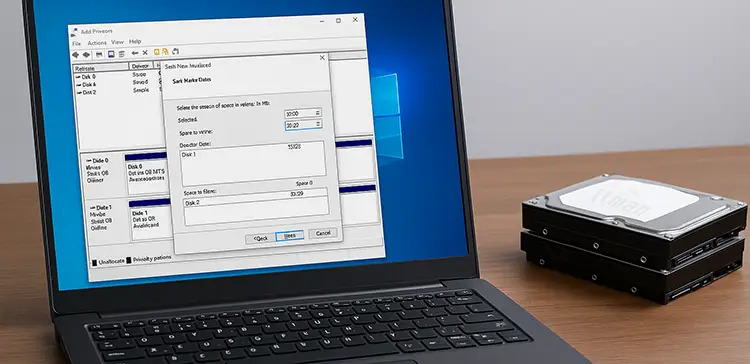Click the thin black left-arrow toolbar icon
The width and height of the screenshot is (750, 364).
tap(135, 53)
